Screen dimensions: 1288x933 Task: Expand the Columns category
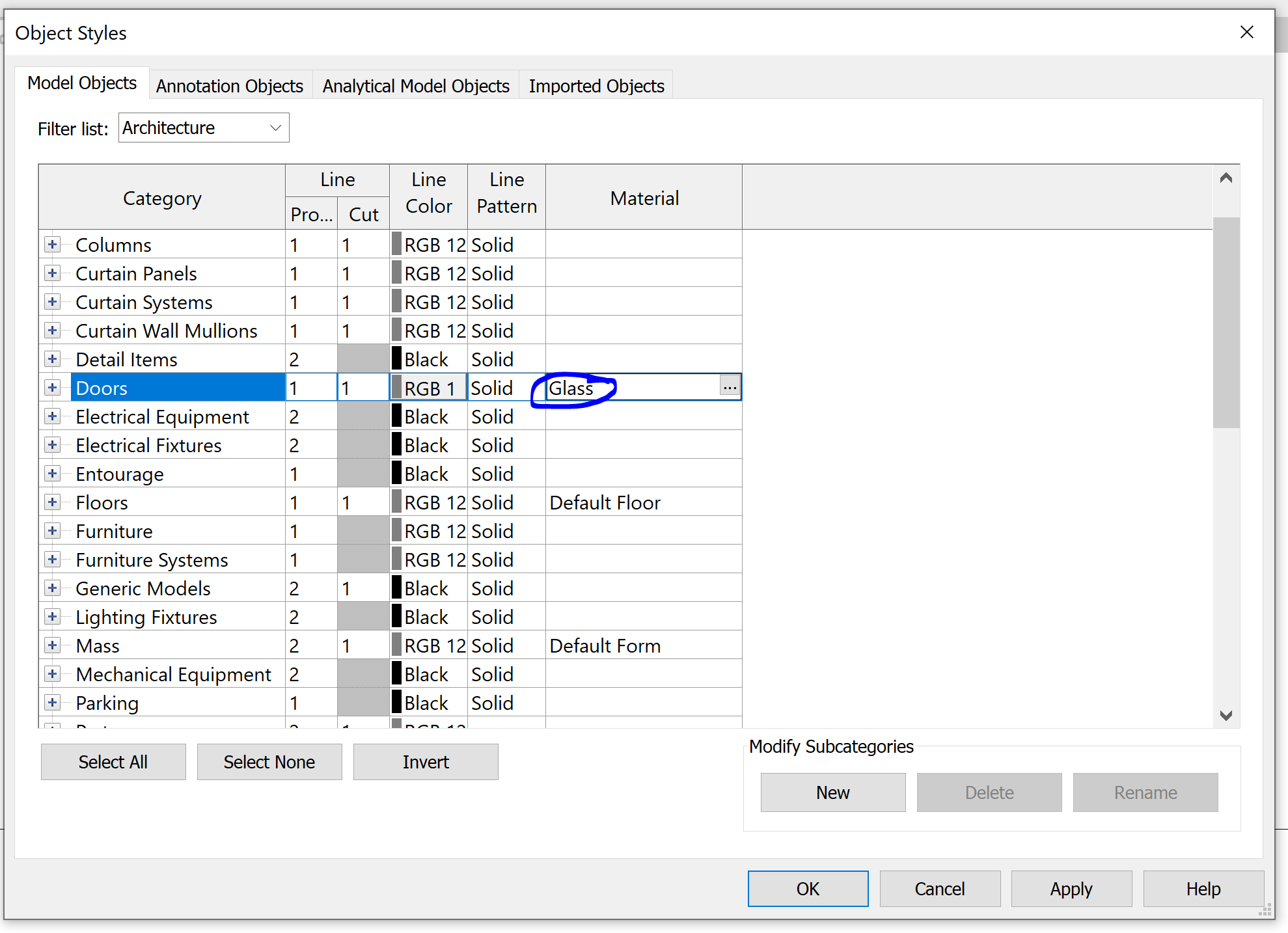click(53, 245)
